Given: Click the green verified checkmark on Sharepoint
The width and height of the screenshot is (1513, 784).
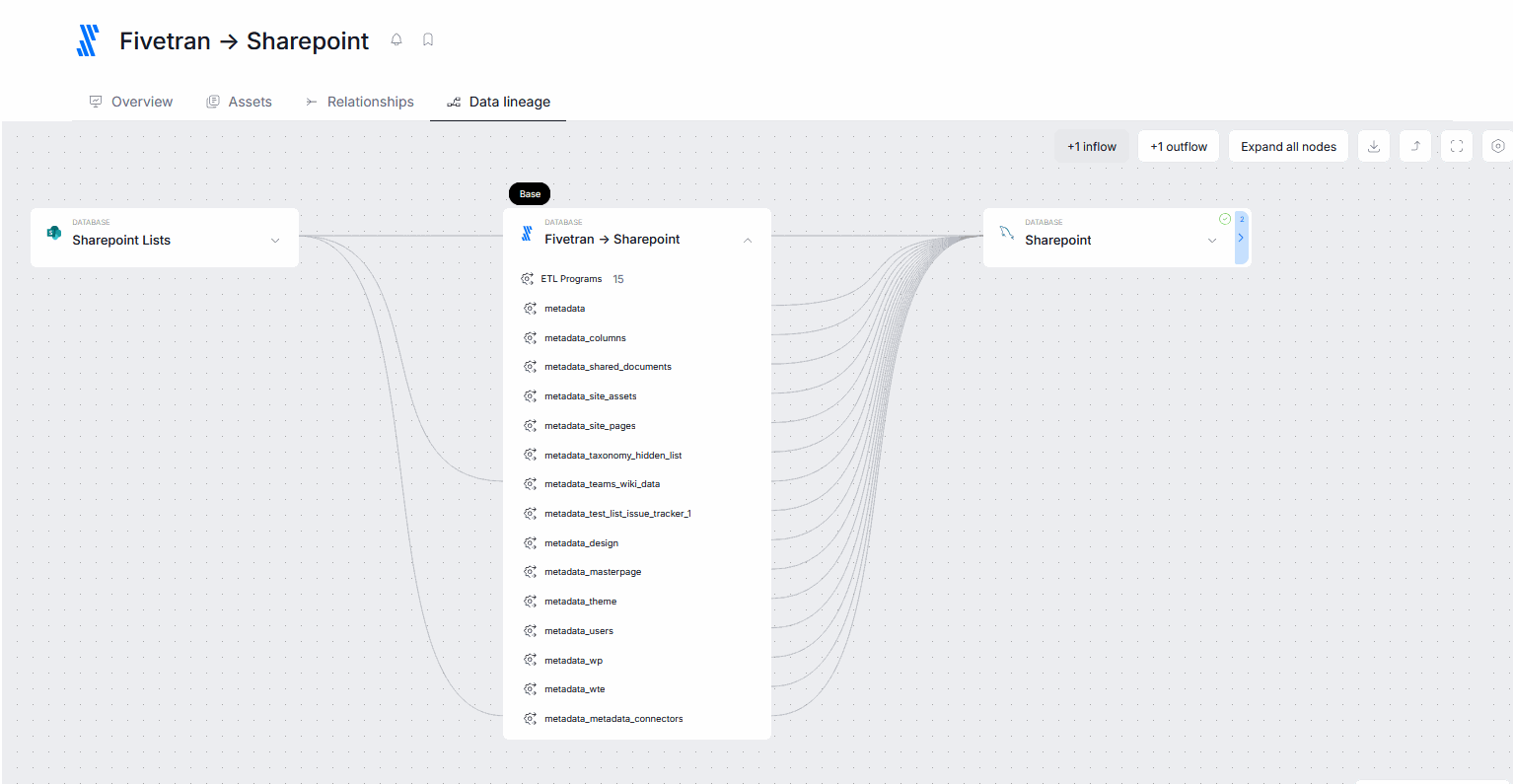Looking at the screenshot, I should tap(1225, 219).
